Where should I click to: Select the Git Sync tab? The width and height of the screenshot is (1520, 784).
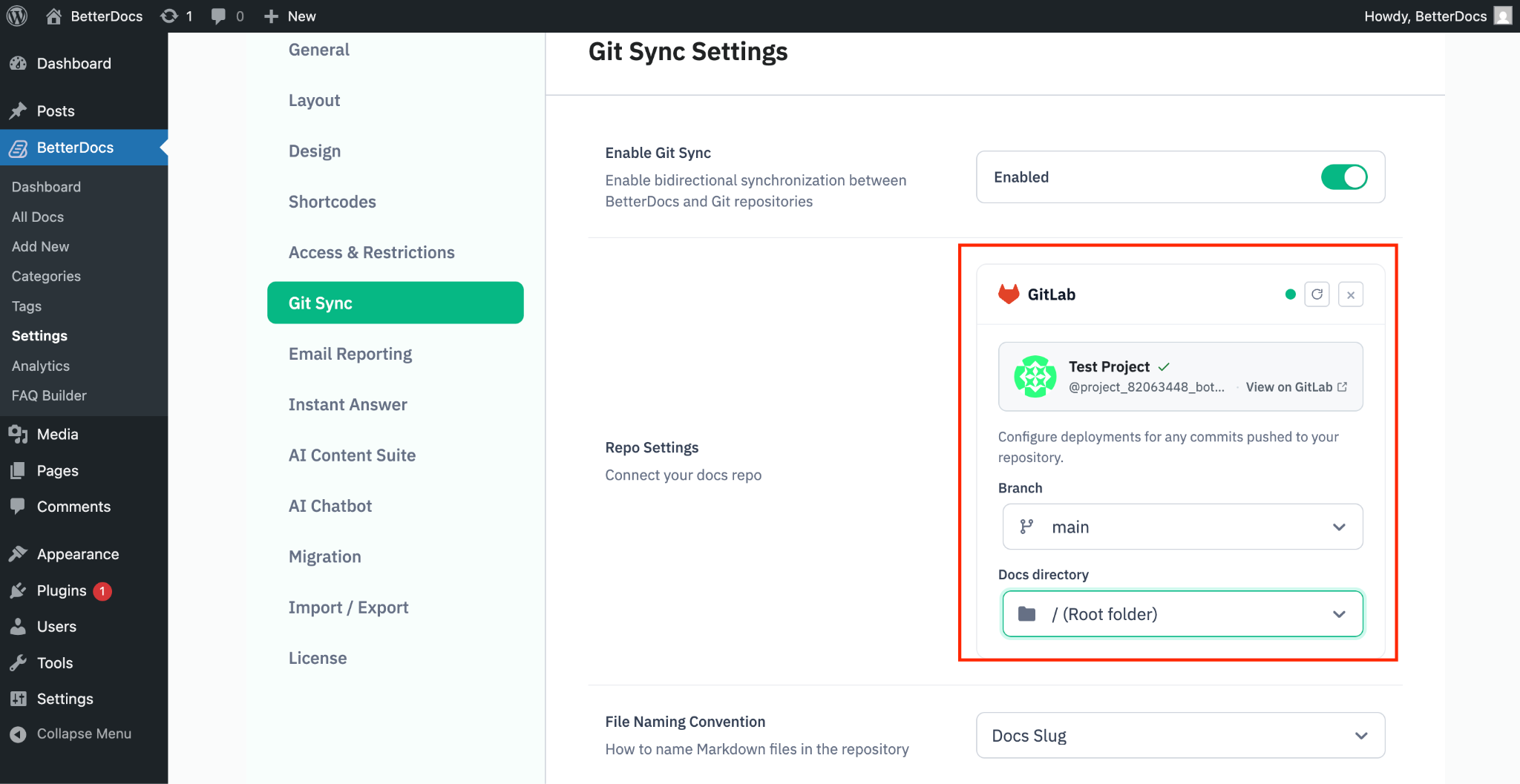coord(395,303)
